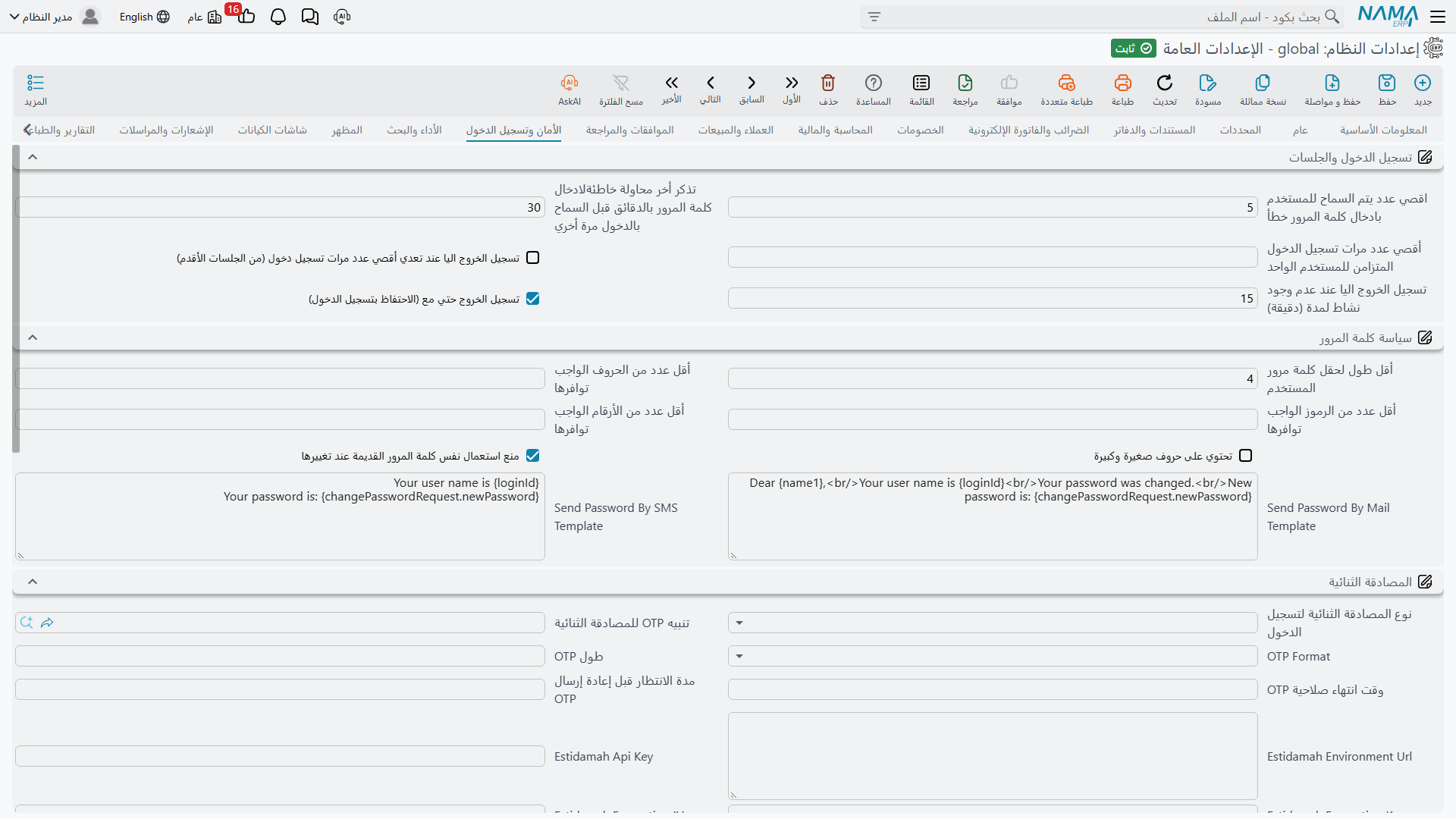Open the المزيد (More) menu icon
The height and width of the screenshot is (819, 1456).
(36, 83)
